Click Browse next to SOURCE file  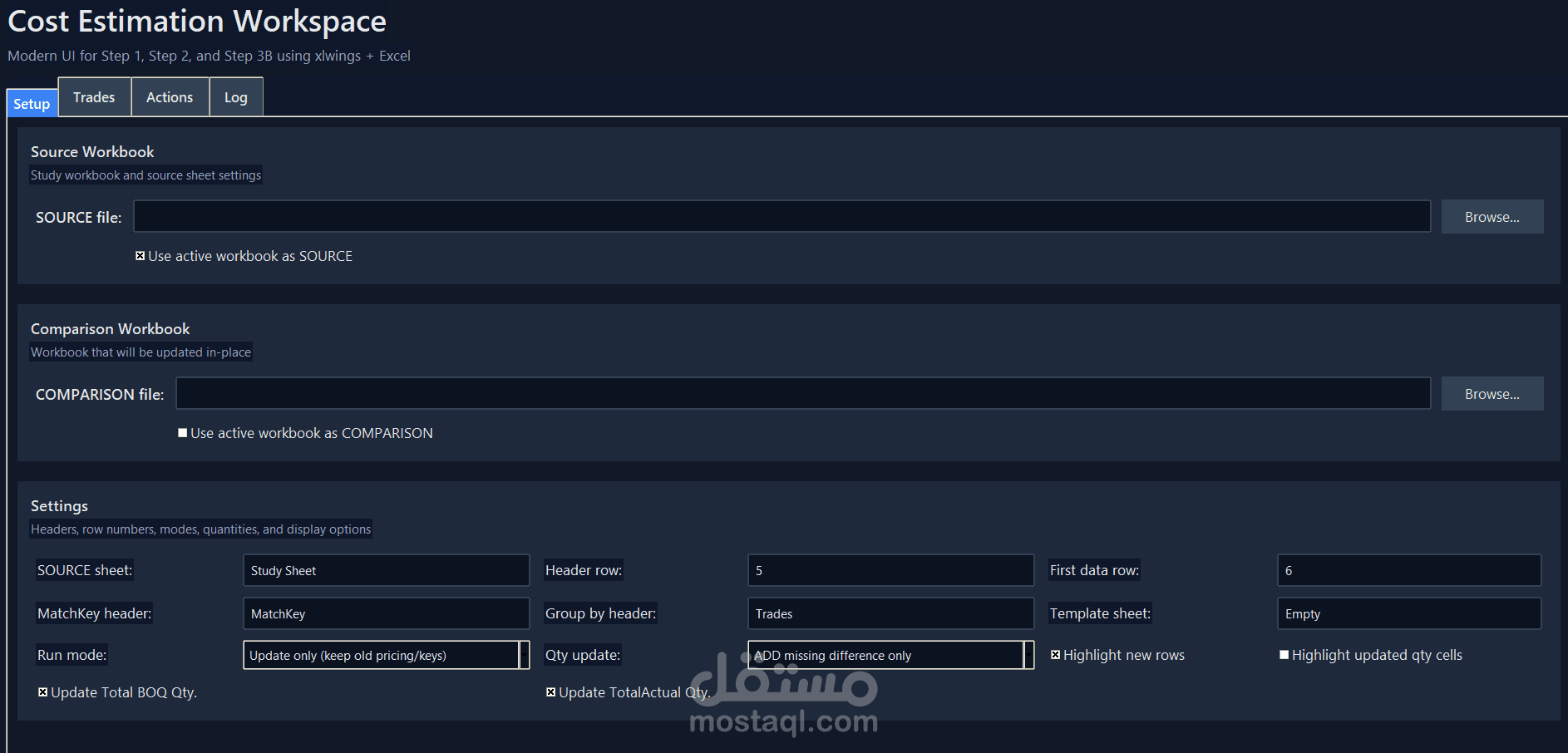(1492, 216)
